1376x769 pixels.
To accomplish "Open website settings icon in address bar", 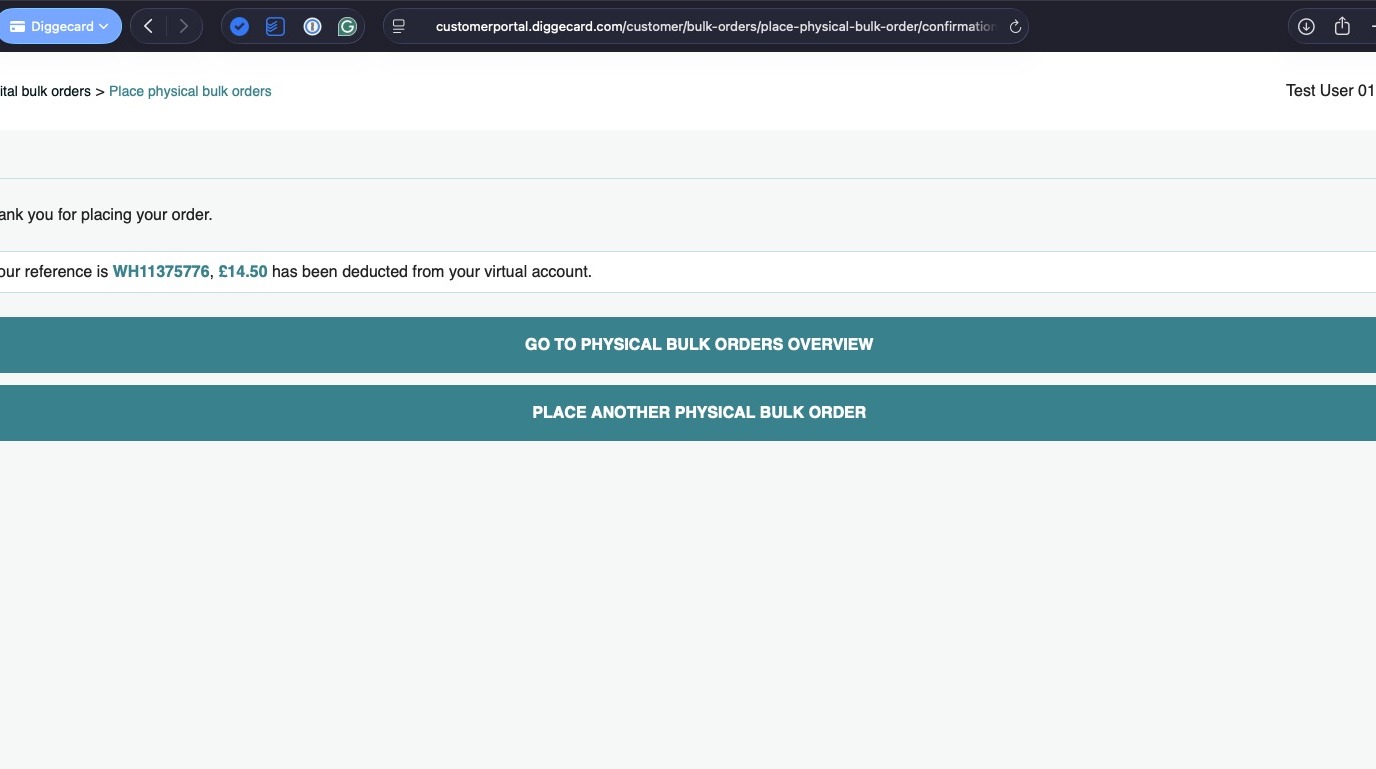I will [x=399, y=27].
